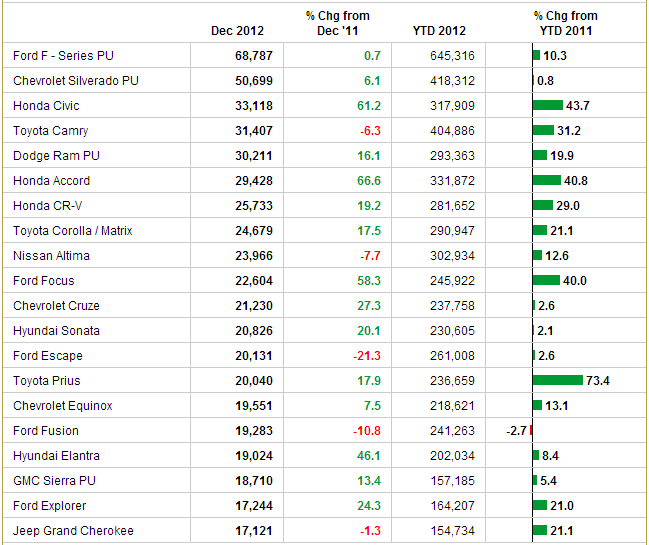Click the 236,659 YTD 2012 value
The width and height of the screenshot is (649, 545).
[452, 381]
